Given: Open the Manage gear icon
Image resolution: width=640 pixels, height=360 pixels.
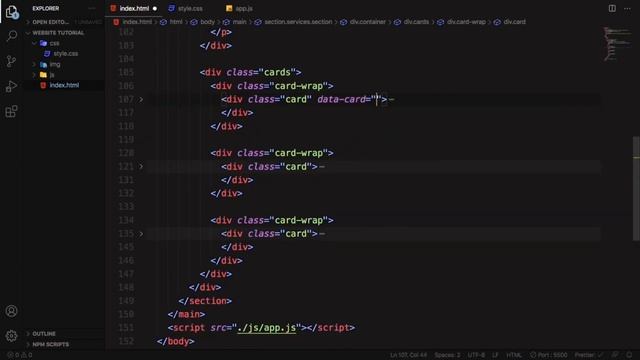Looking at the screenshot, I should 11,336.
